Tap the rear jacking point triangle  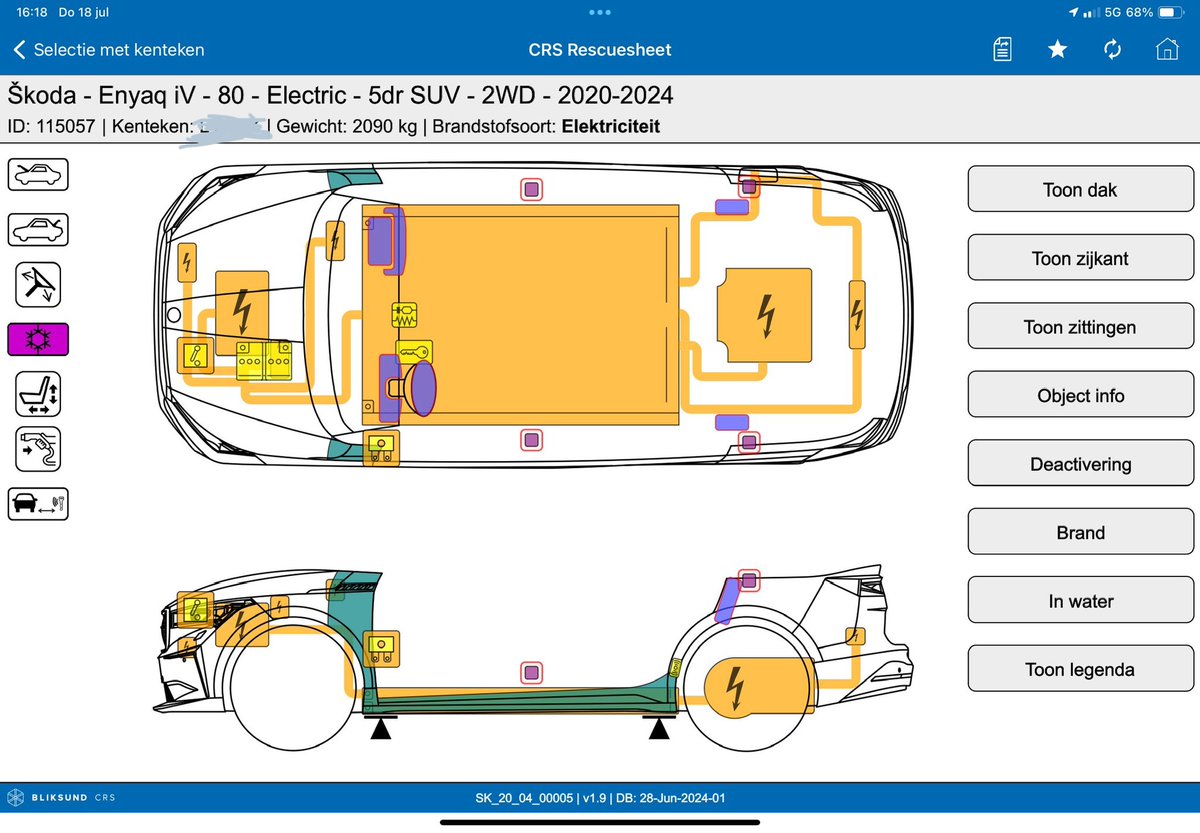pos(658,731)
